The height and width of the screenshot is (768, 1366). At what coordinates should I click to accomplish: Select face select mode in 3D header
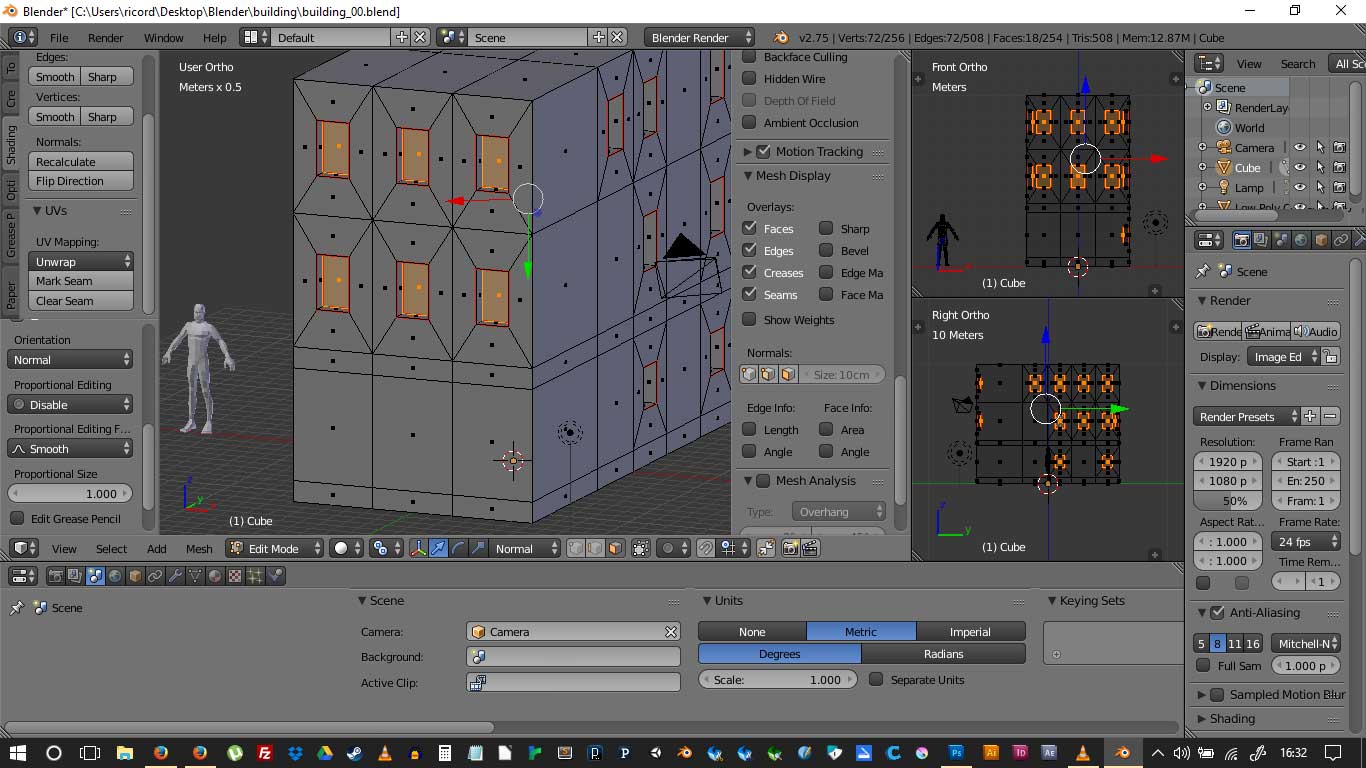pyautogui.click(x=615, y=548)
